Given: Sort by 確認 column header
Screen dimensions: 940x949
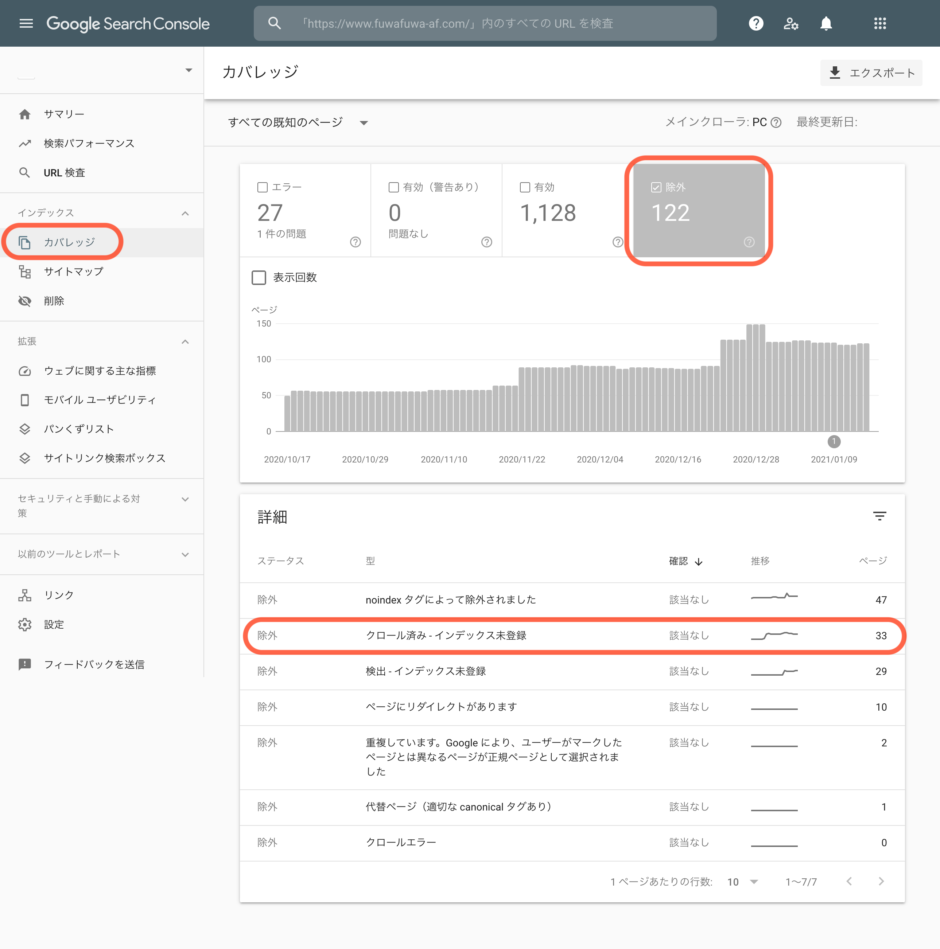Looking at the screenshot, I should click(686, 561).
